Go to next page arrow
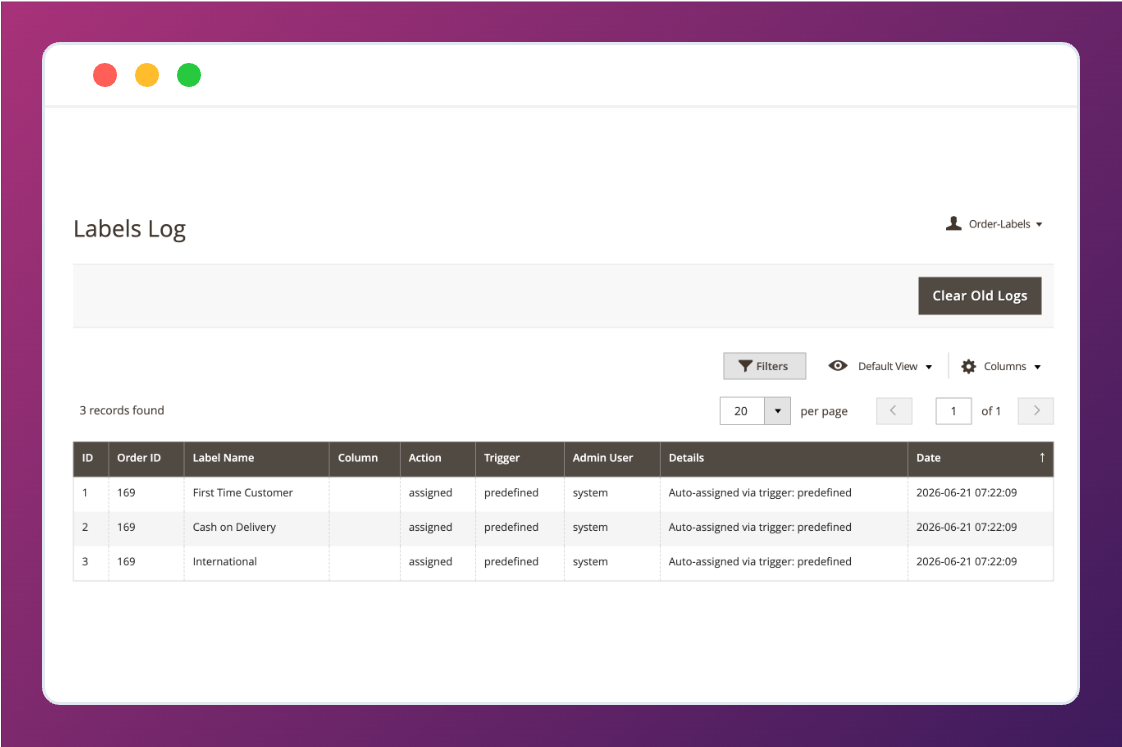1122x747 pixels. 1035,411
